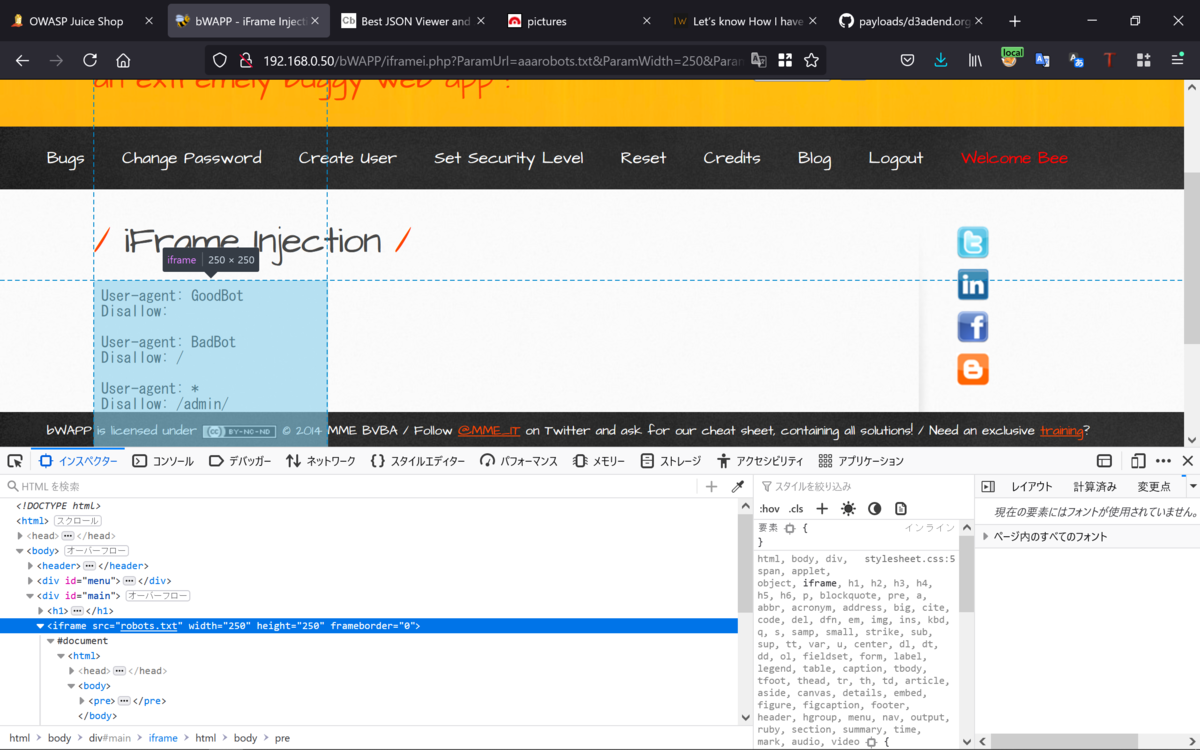Open the extension with green local badge
Screen dimensions: 1200x750
[x=1010, y=59]
